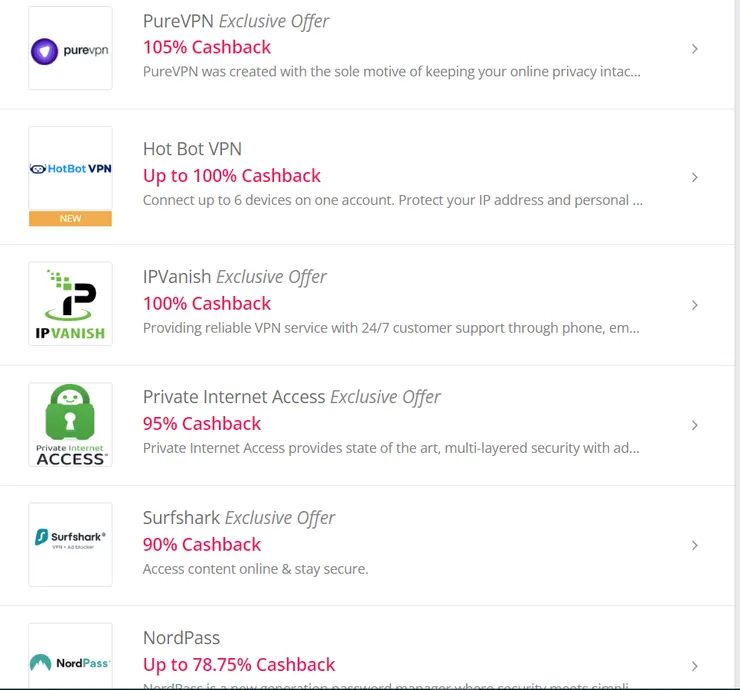Click the HotBot VPN logo
Screen dimensions: 740x690
(x=70, y=169)
